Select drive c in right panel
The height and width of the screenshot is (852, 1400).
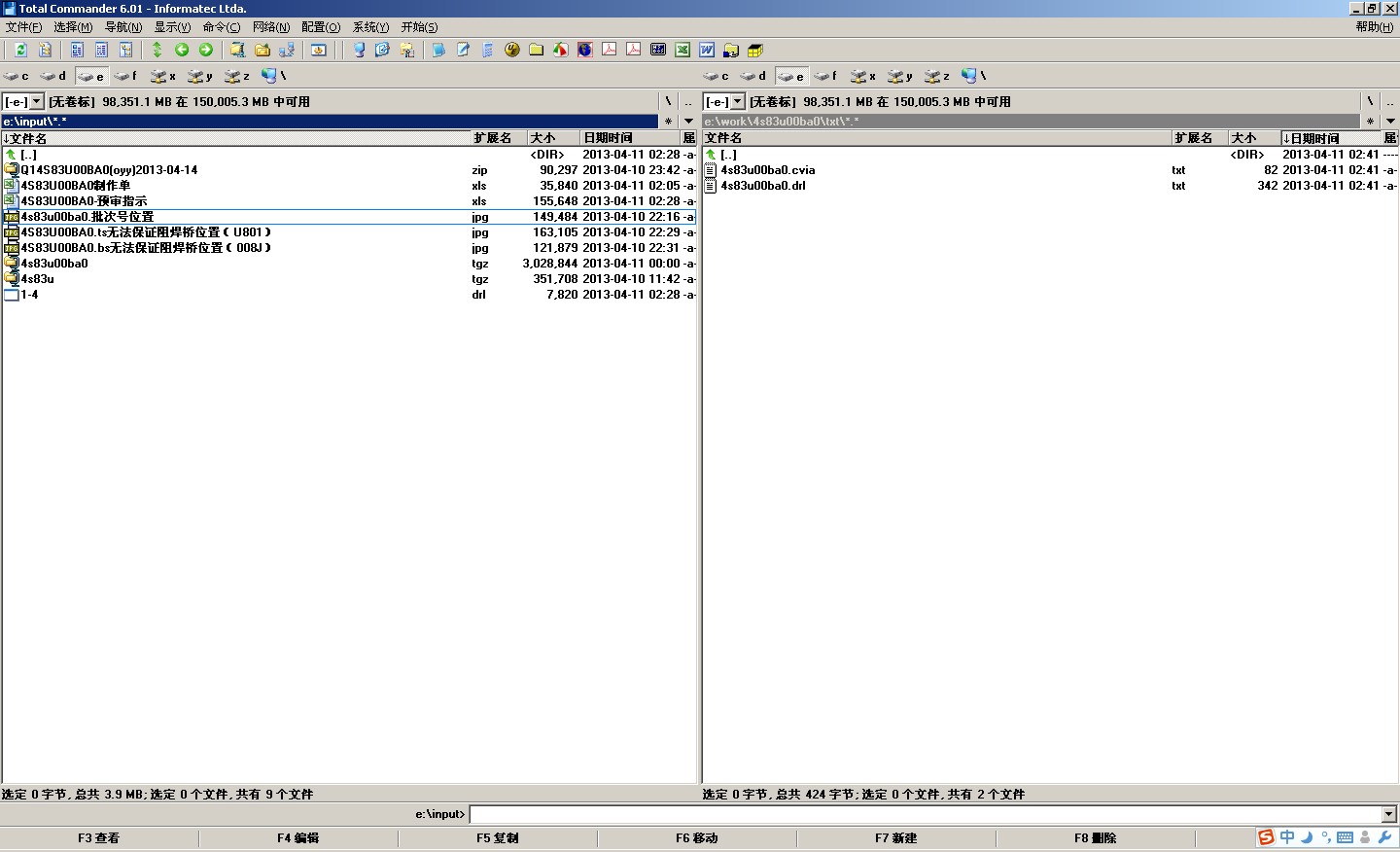[717, 76]
